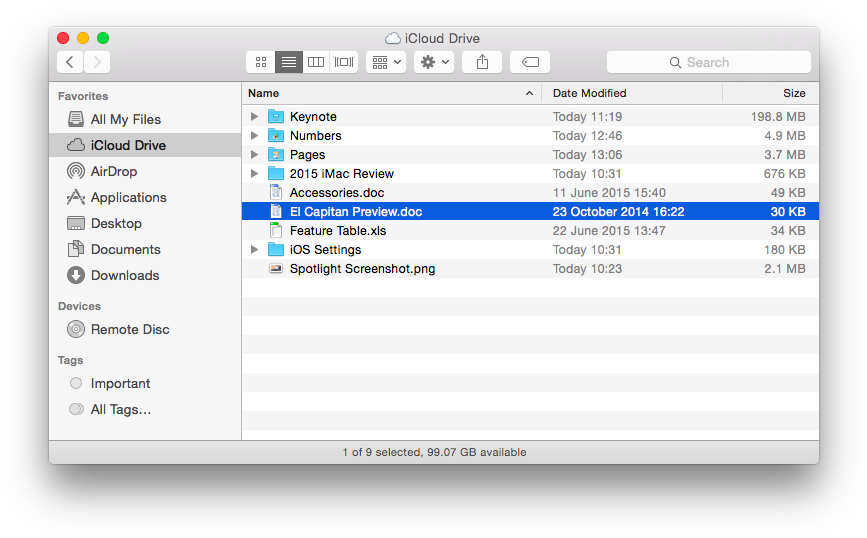Open Downloads in the sidebar

pos(124,275)
